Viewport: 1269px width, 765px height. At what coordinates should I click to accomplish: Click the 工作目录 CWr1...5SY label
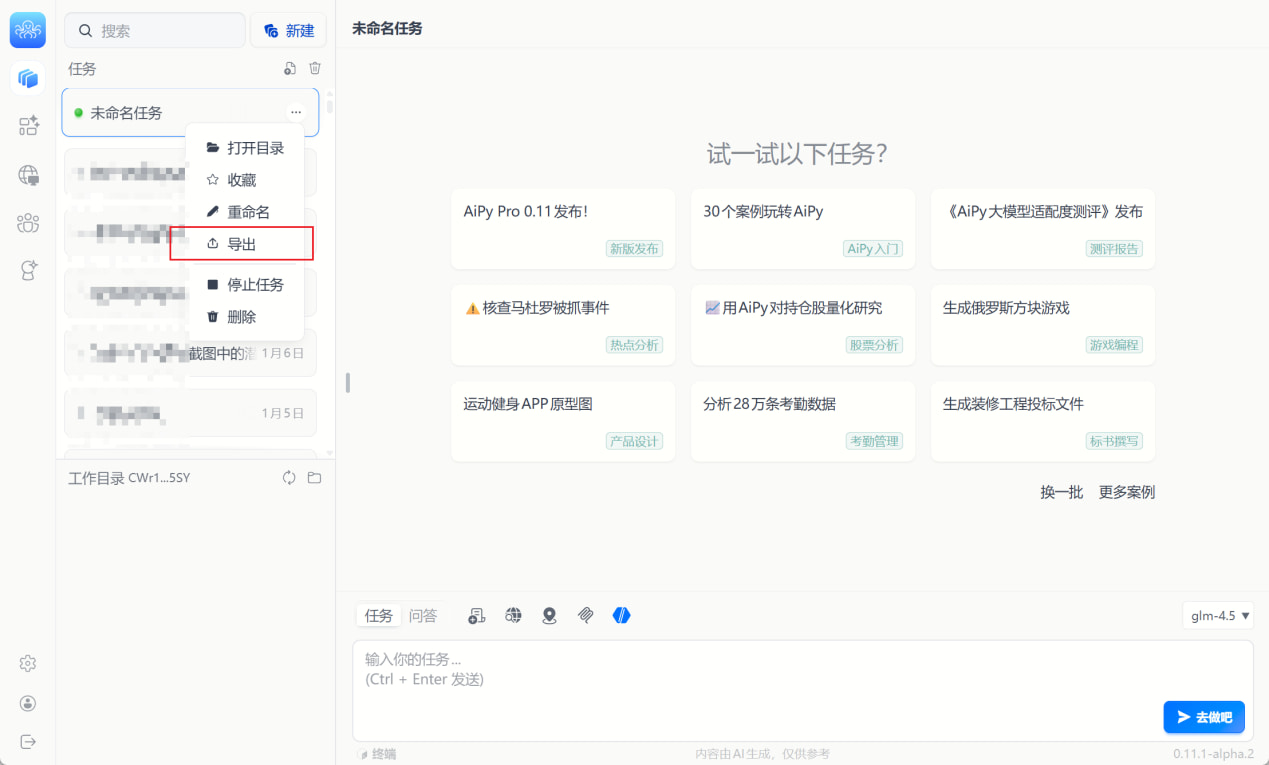(x=129, y=478)
